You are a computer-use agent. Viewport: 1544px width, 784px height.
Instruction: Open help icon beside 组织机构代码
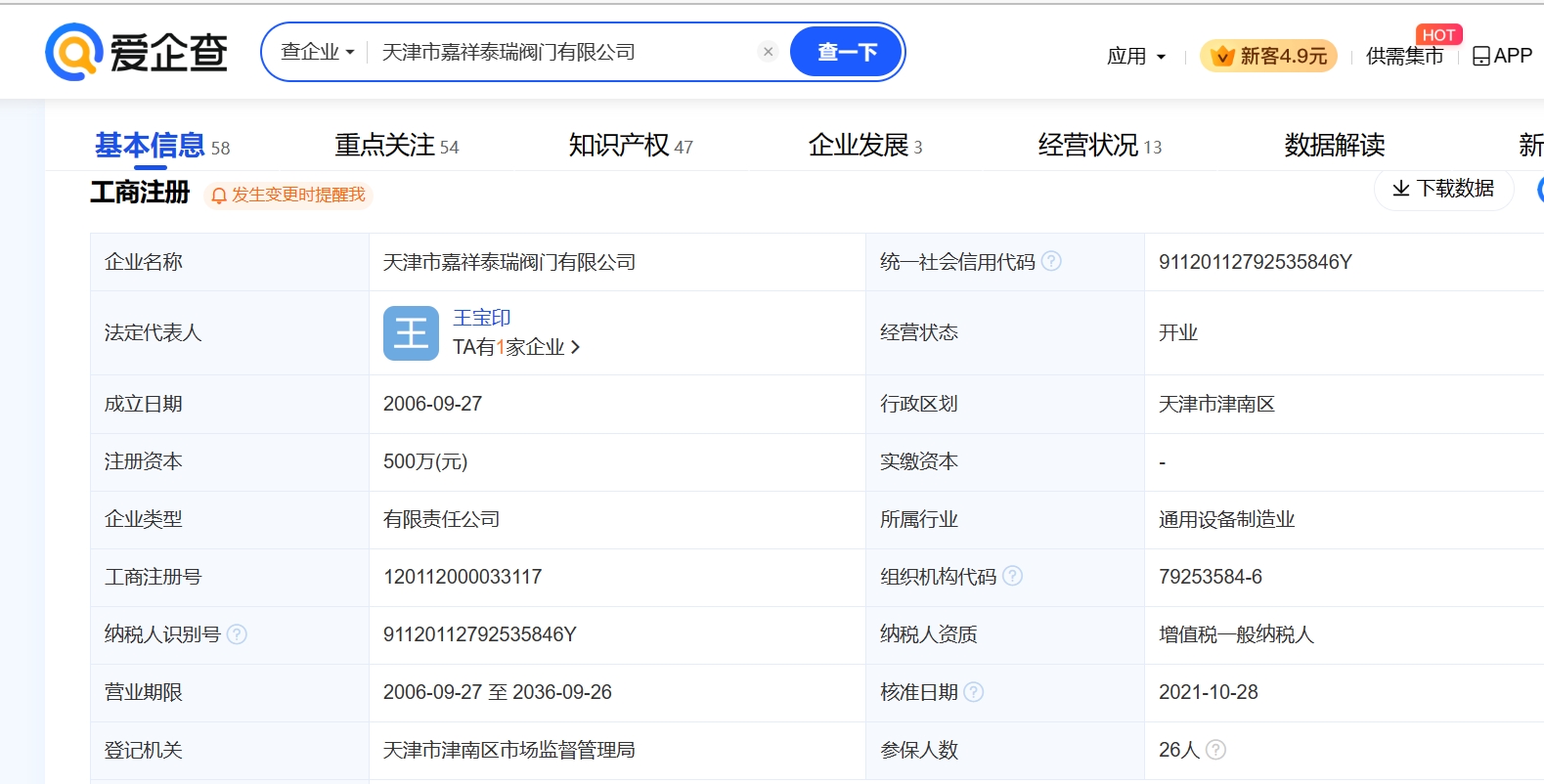click(1013, 576)
